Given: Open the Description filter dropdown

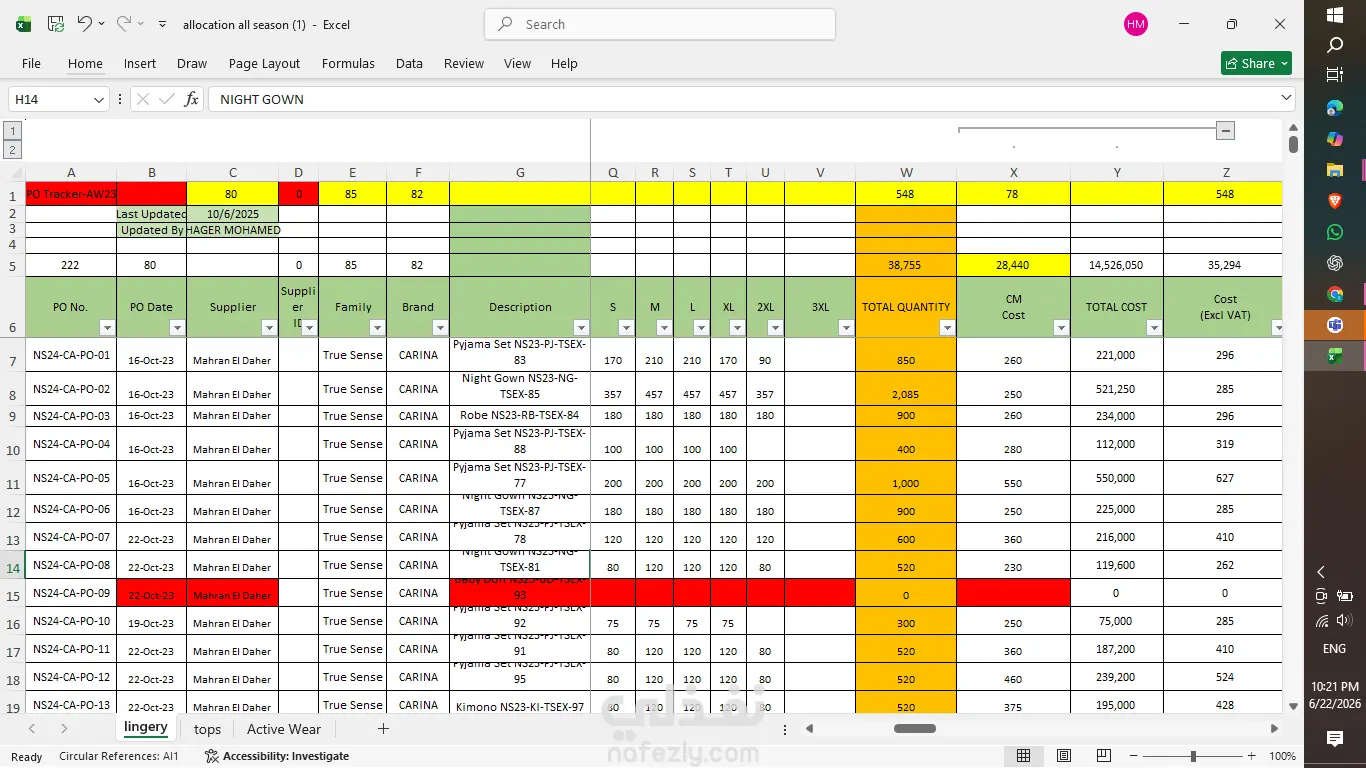Looking at the screenshot, I should [581, 327].
